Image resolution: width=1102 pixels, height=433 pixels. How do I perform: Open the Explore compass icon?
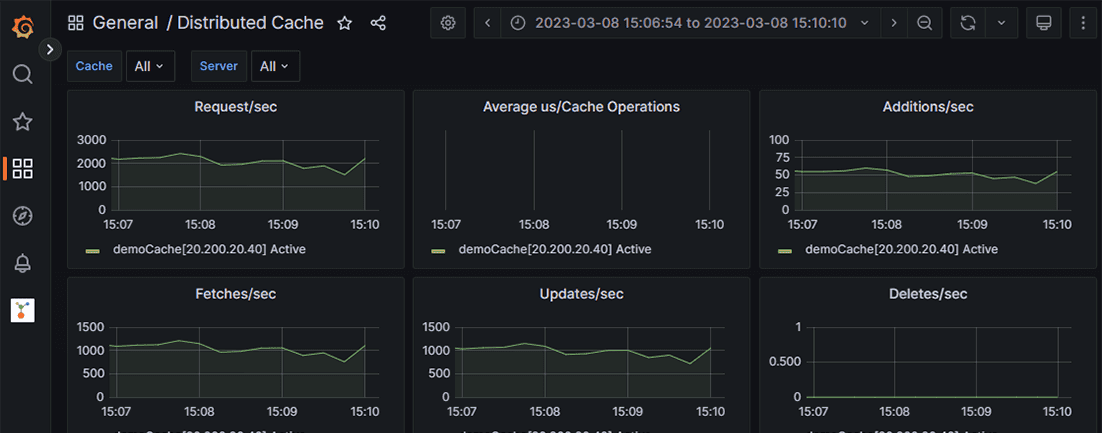click(23, 216)
